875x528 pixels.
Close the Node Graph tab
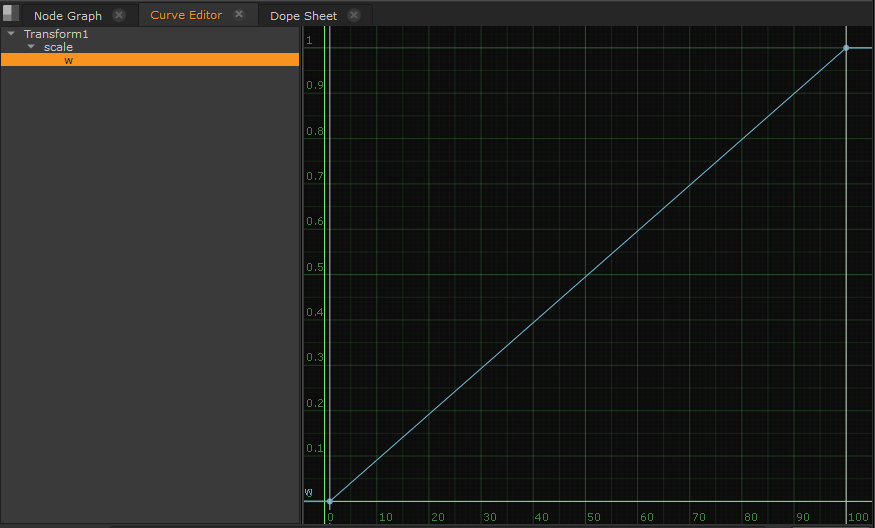[119, 15]
